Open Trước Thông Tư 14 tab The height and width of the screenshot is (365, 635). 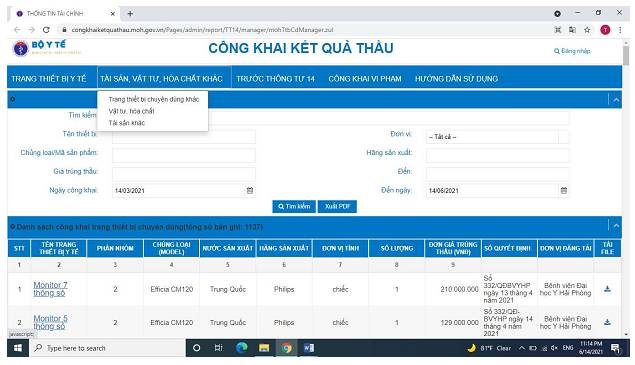tap(275, 79)
